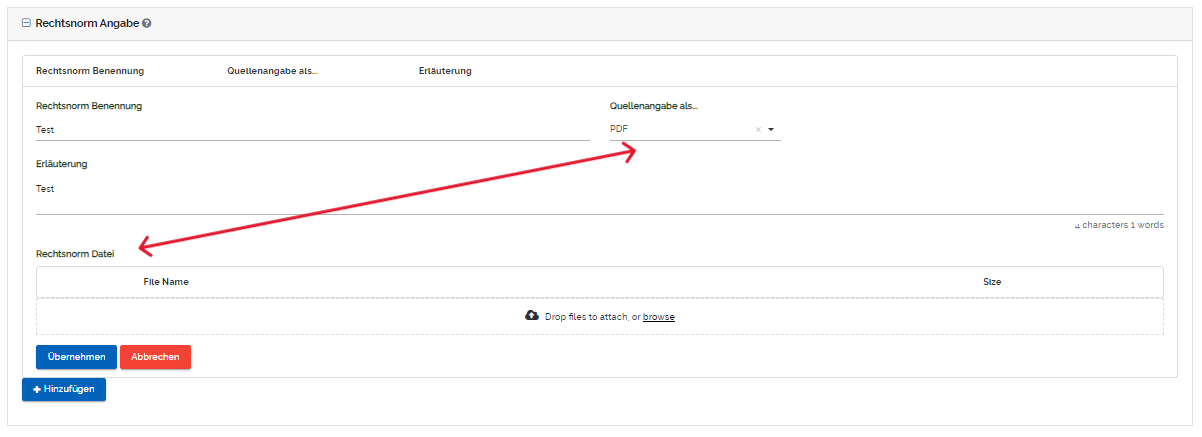Click the File Name column header
Image resolution: width=1202 pixels, height=437 pixels.
click(166, 282)
